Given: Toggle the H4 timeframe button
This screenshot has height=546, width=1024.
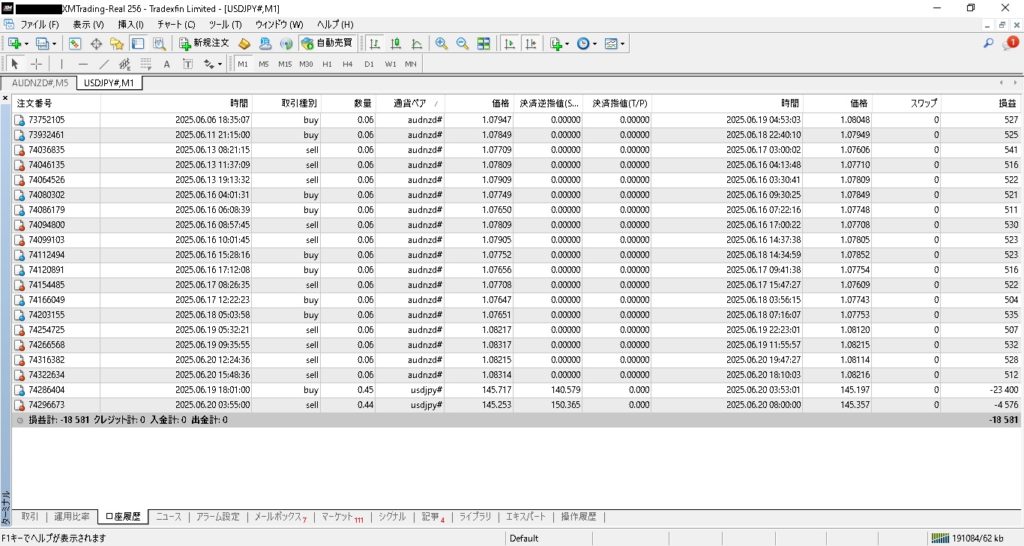Looking at the screenshot, I should 347,63.
